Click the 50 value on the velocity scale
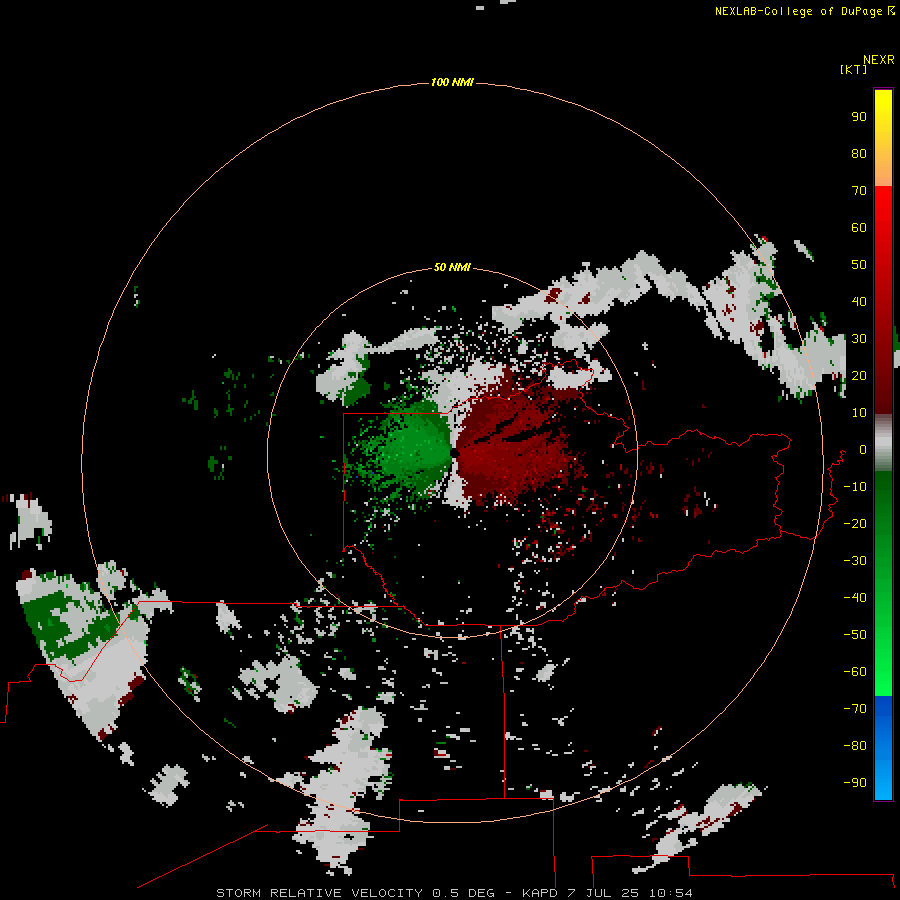The width and height of the screenshot is (900, 900). (859, 265)
